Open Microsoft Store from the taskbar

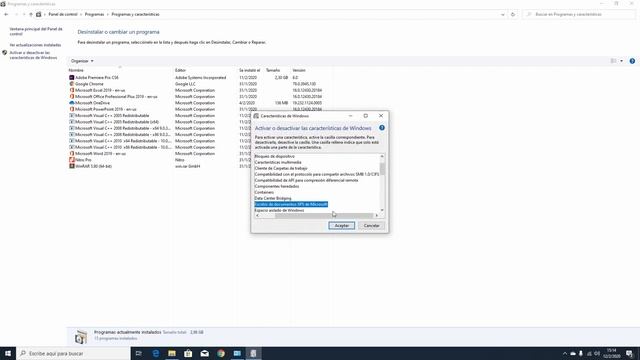(x=188, y=353)
